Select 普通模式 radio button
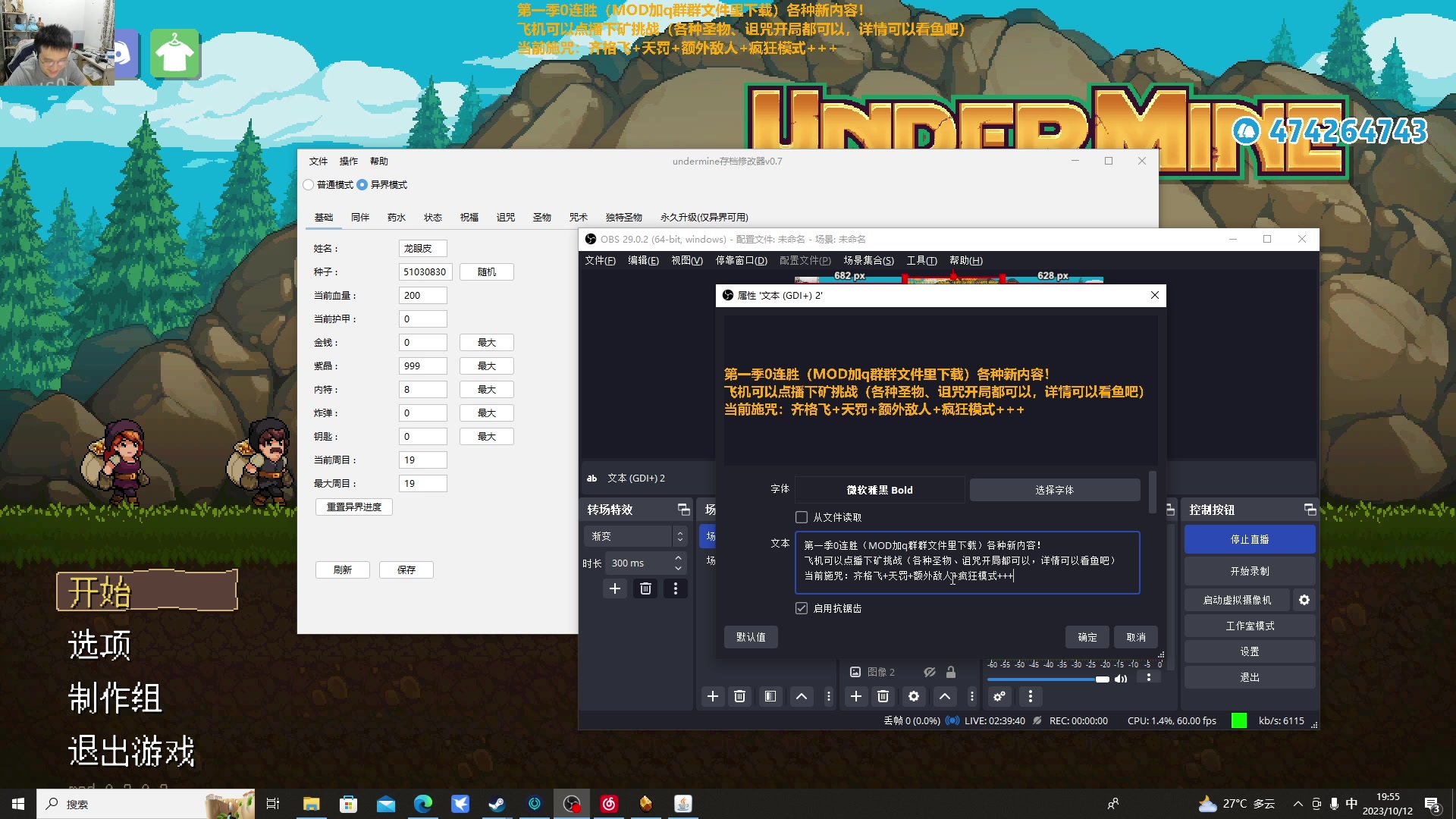The width and height of the screenshot is (1456, 819). [x=309, y=184]
